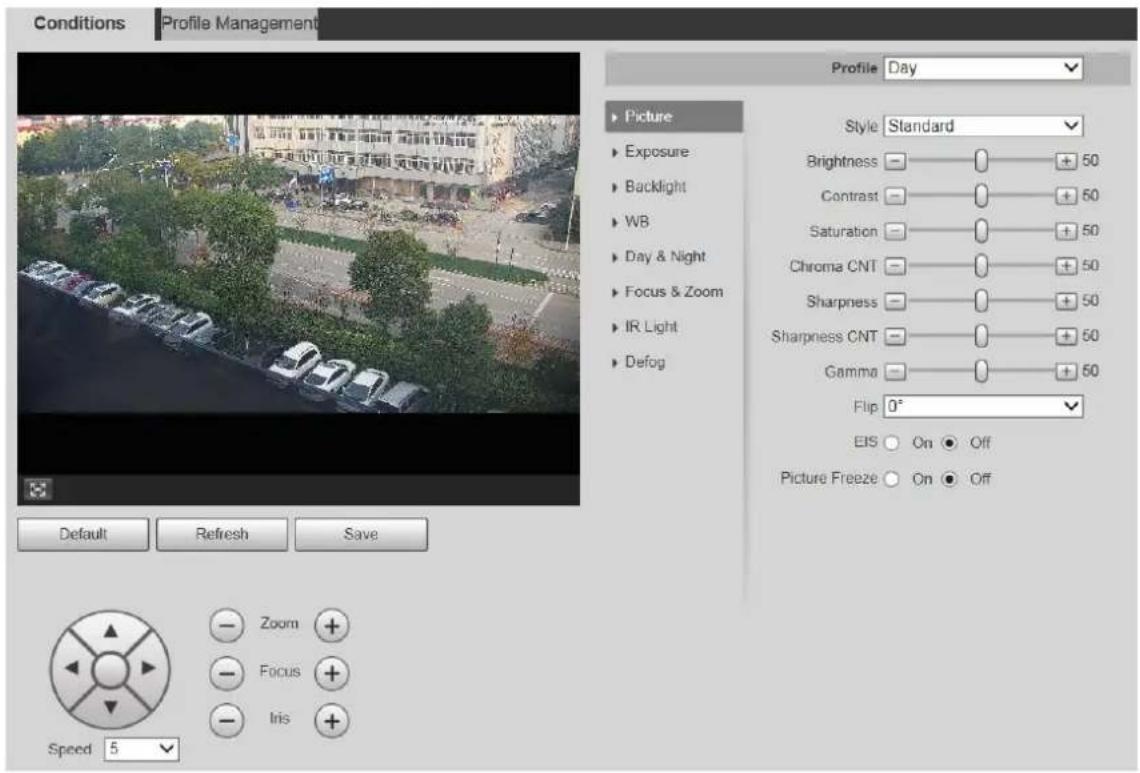The image size is (1140, 773).
Task: Click the center circle of PTZ pad
Action: 111,670
